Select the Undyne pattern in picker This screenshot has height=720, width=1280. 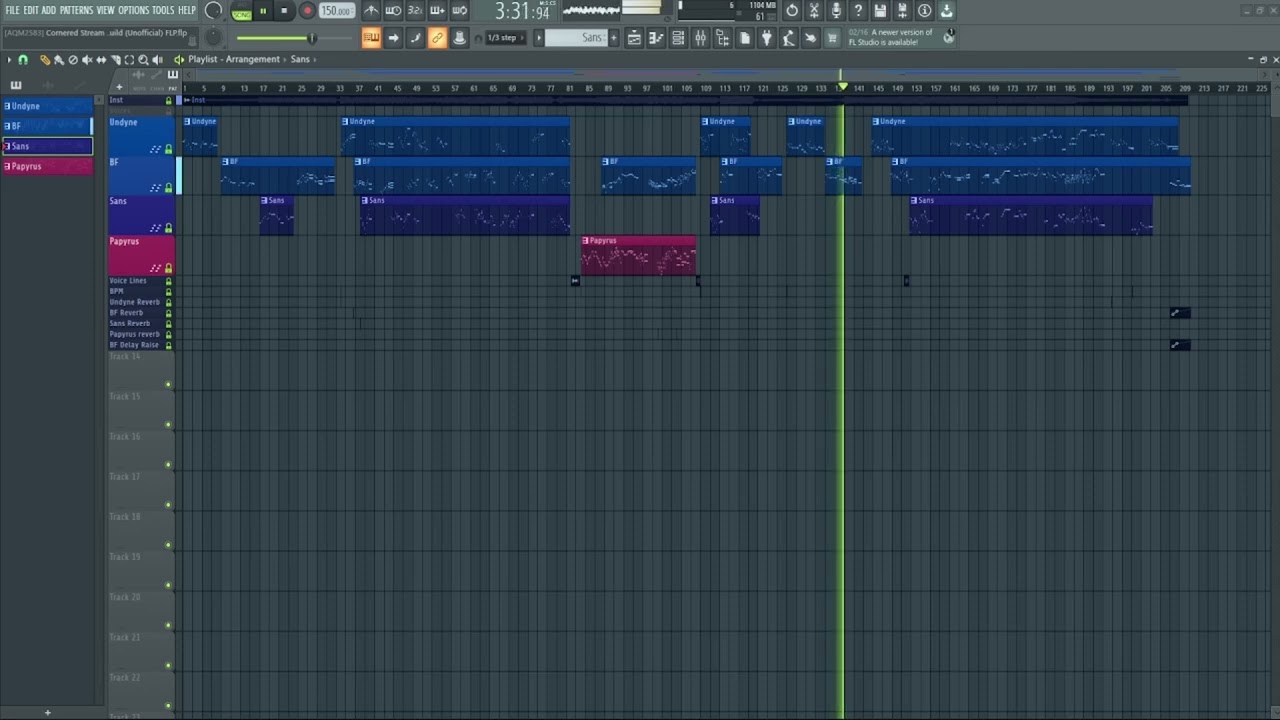click(x=47, y=106)
